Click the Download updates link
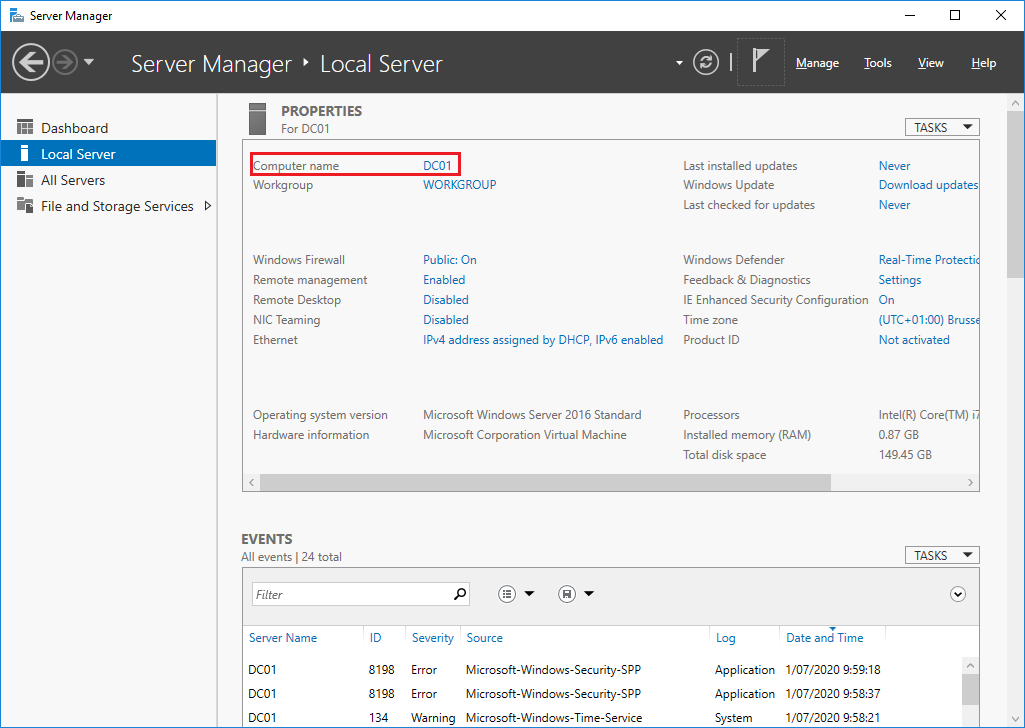The height and width of the screenshot is (728, 1025). pyautogui.click(x=928, y=184)
